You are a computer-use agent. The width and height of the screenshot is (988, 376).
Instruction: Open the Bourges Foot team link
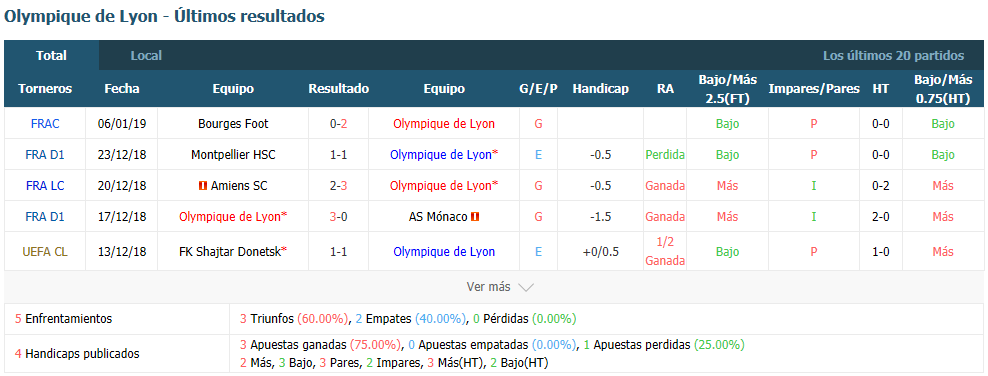tap(233, 124)
